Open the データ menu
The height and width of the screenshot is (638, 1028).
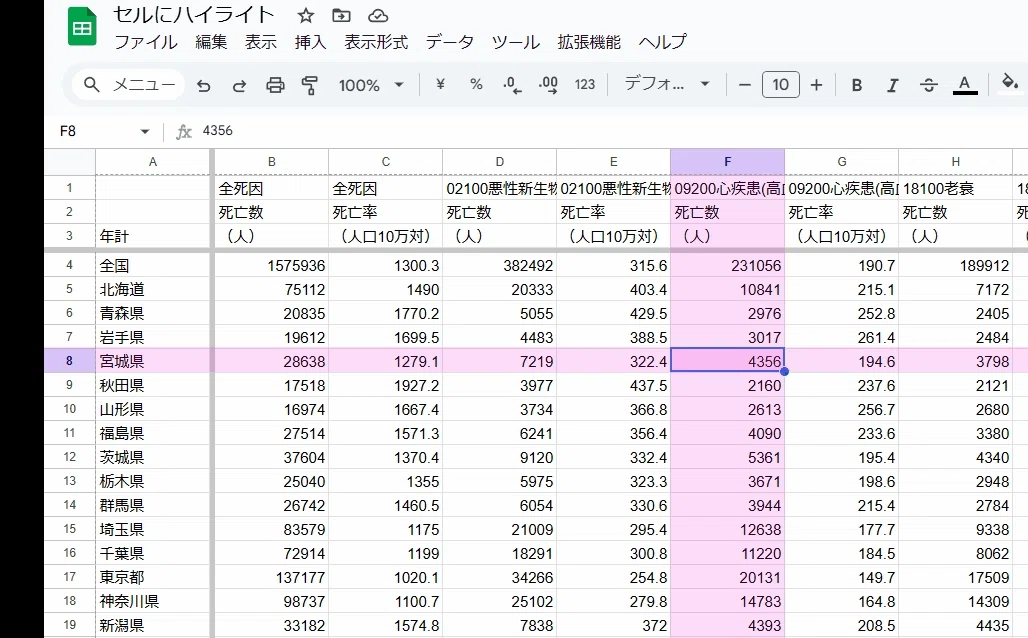coord(450,42)
